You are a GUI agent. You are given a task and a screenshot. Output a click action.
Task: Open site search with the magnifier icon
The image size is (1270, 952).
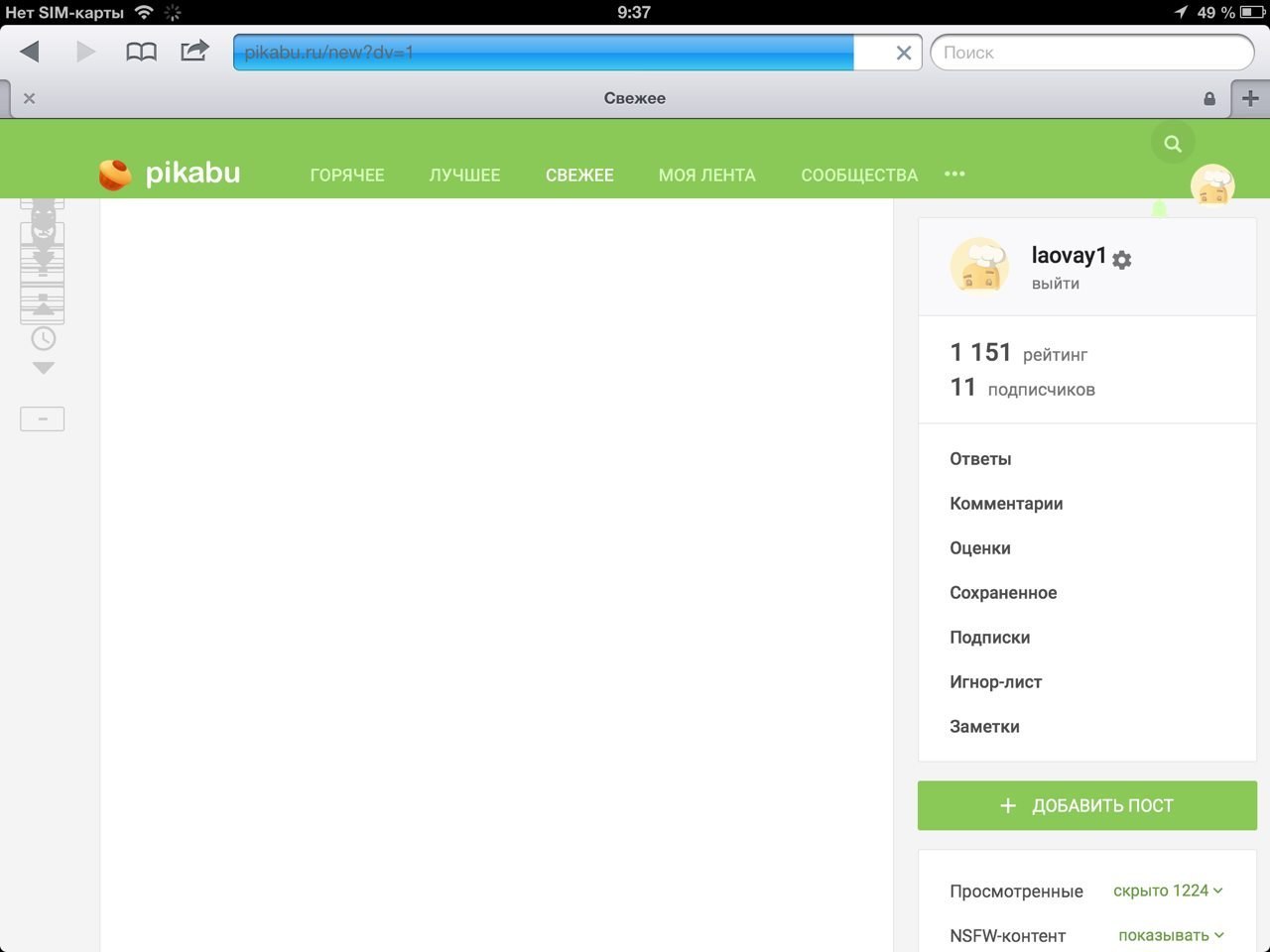[x=1173, y=144]
